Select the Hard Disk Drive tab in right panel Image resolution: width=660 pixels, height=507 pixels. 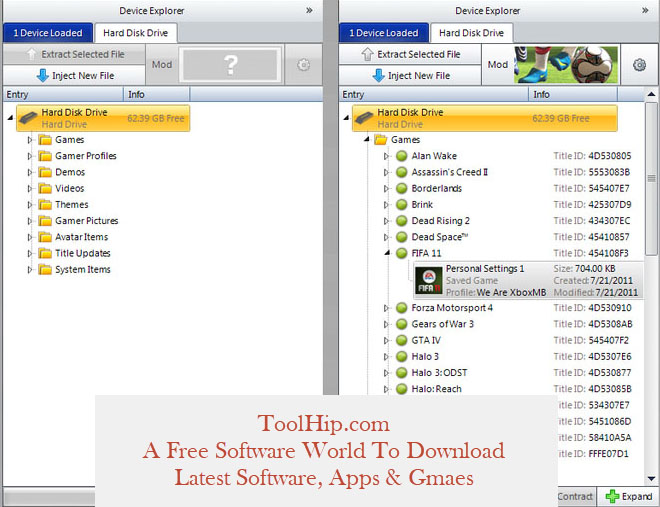[471, 33]
